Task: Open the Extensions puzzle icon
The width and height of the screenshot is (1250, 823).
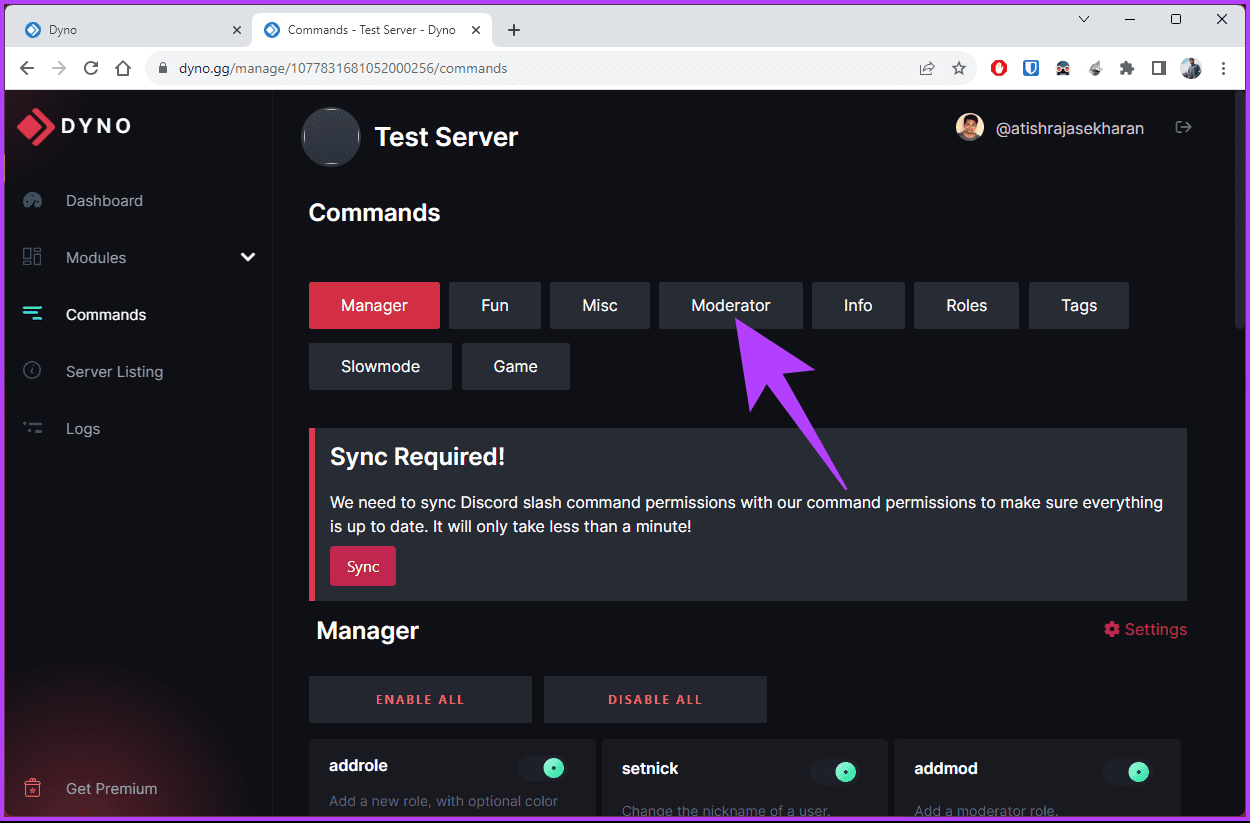Action: 1127,68
